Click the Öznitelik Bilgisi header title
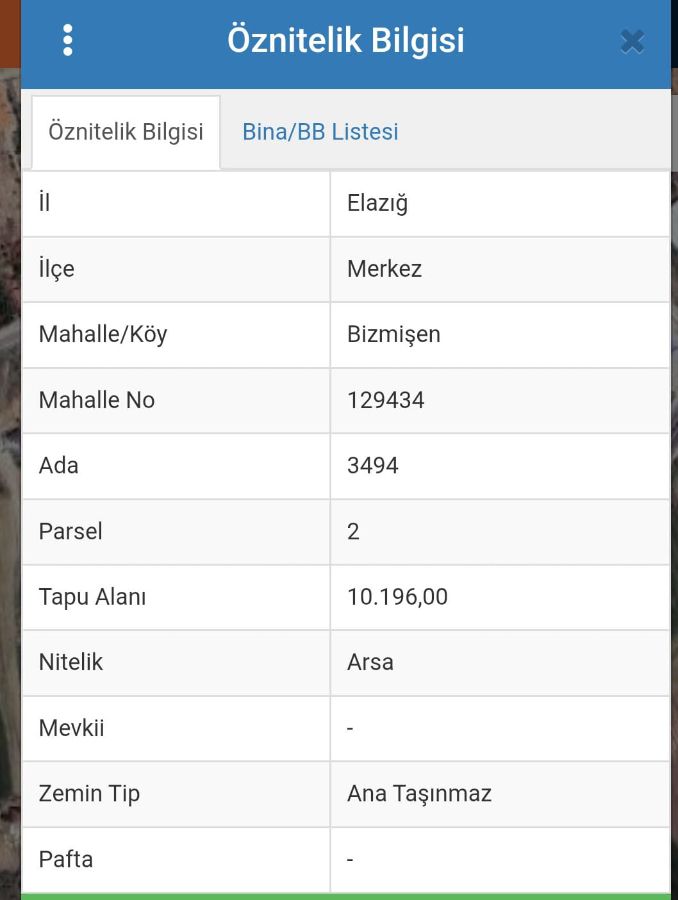Viewport: 678px width, 900px height. 346,40
